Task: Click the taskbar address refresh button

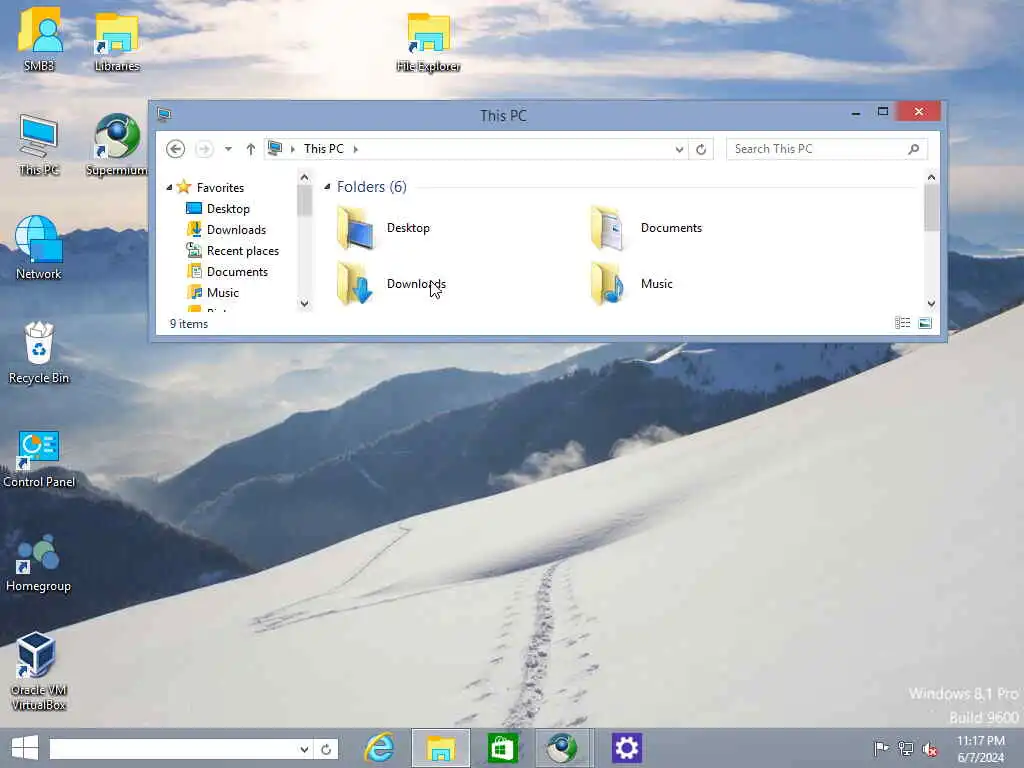Action: tap(326, 748)
